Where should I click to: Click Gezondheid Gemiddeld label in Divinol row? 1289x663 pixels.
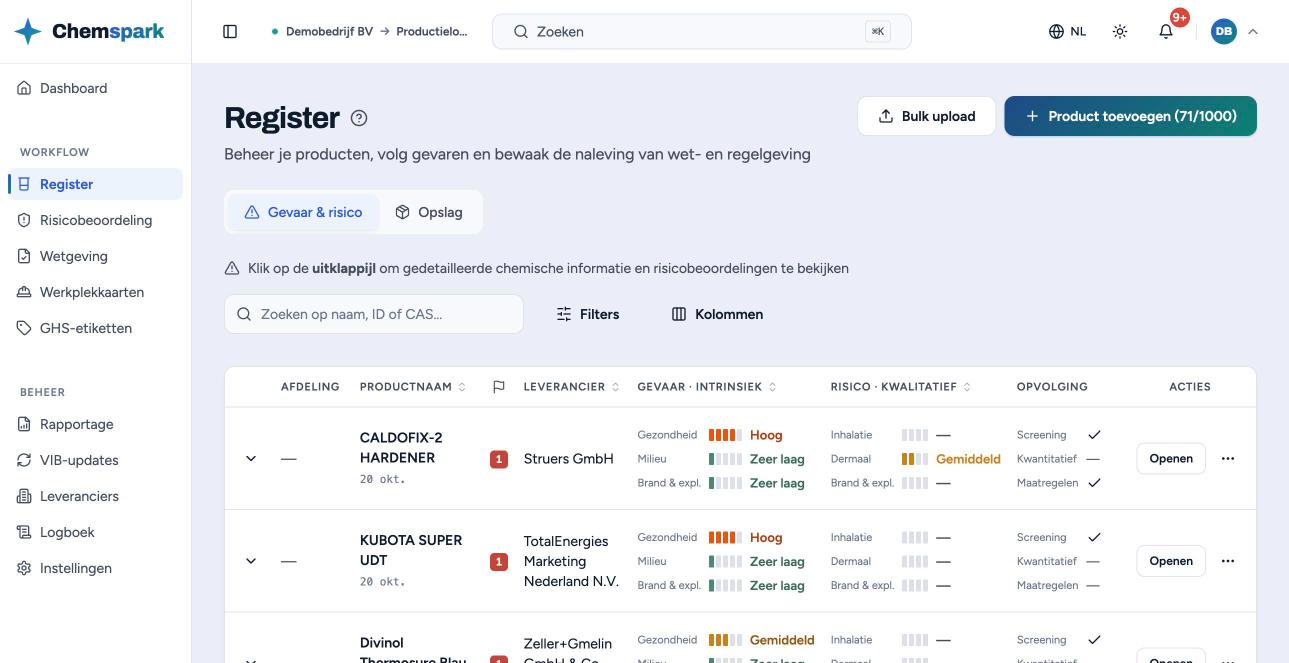[782, 640]
